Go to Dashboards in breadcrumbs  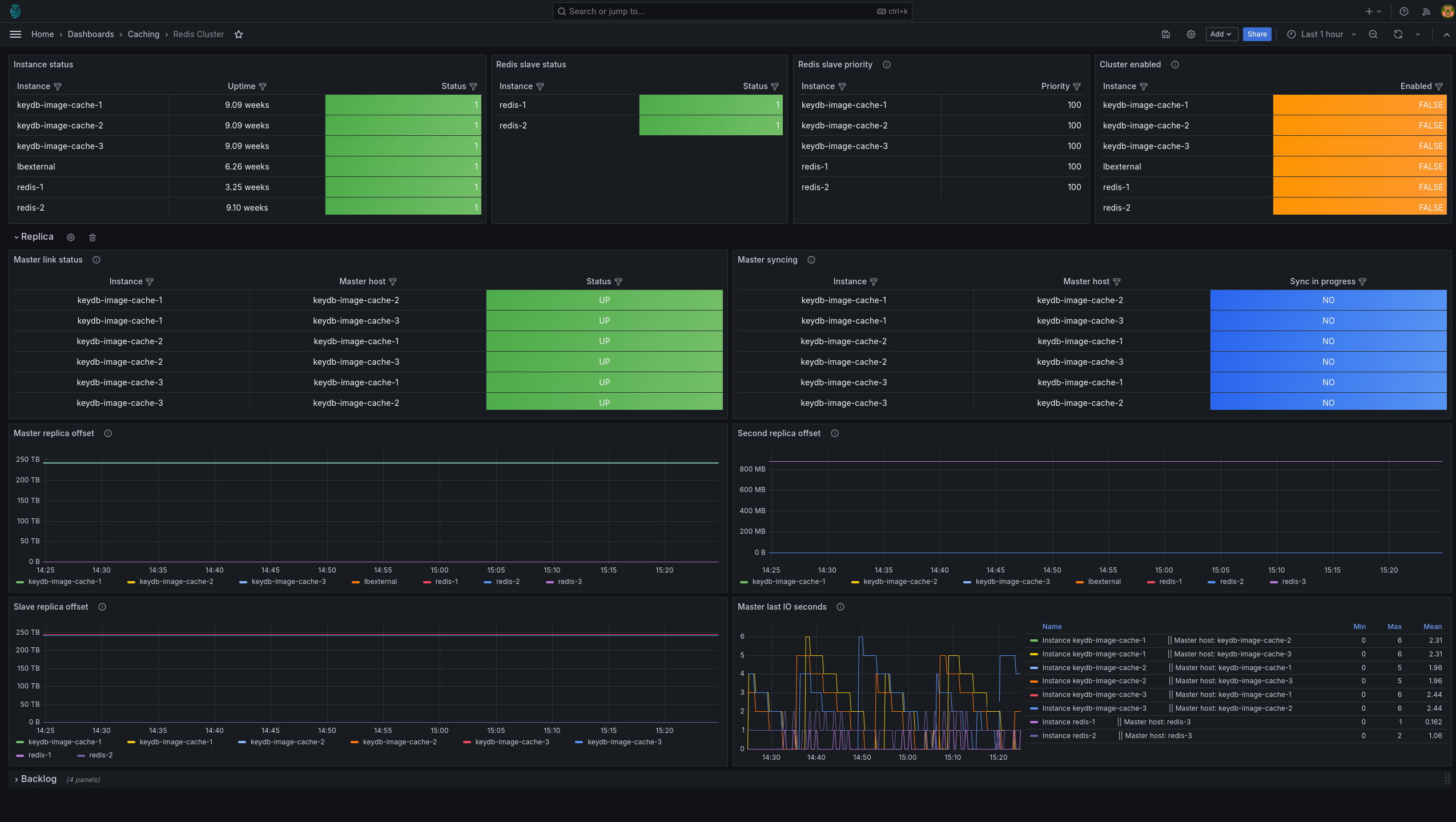click(x=91, y=34)
